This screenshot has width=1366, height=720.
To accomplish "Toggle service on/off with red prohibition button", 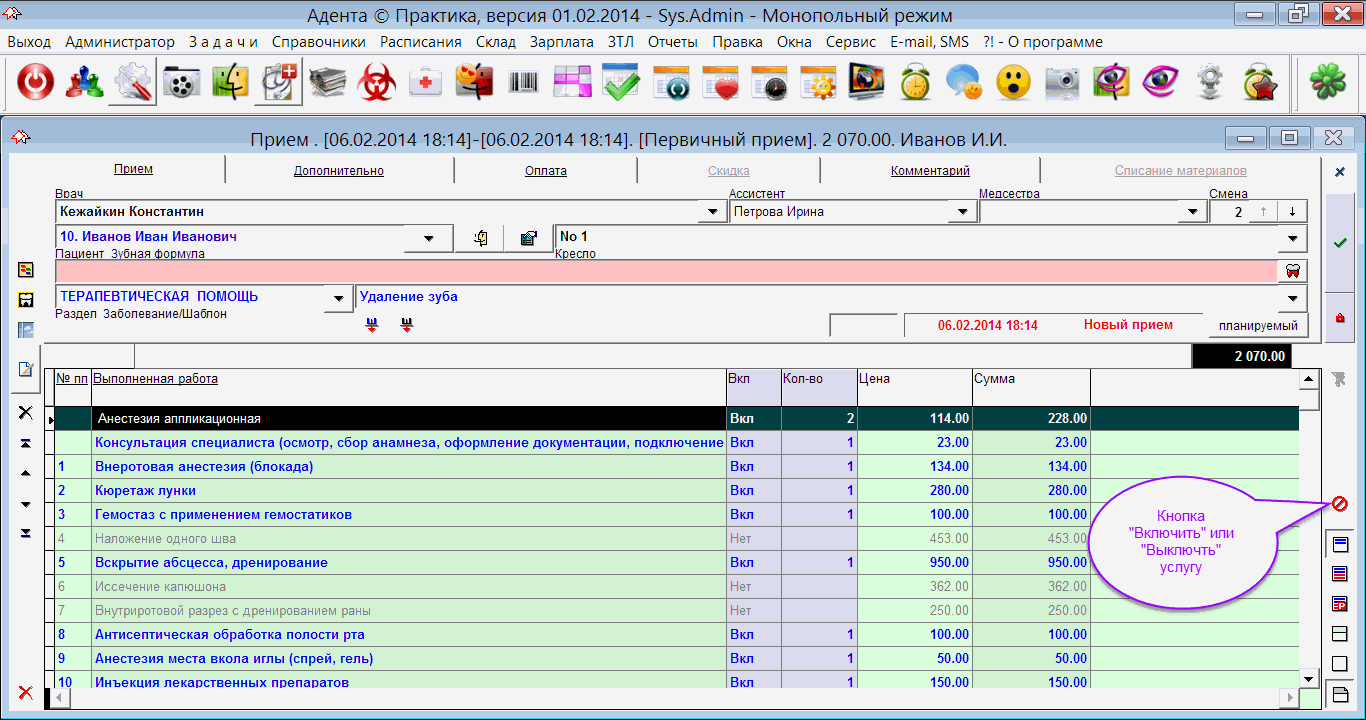I will pos(1340,504).
